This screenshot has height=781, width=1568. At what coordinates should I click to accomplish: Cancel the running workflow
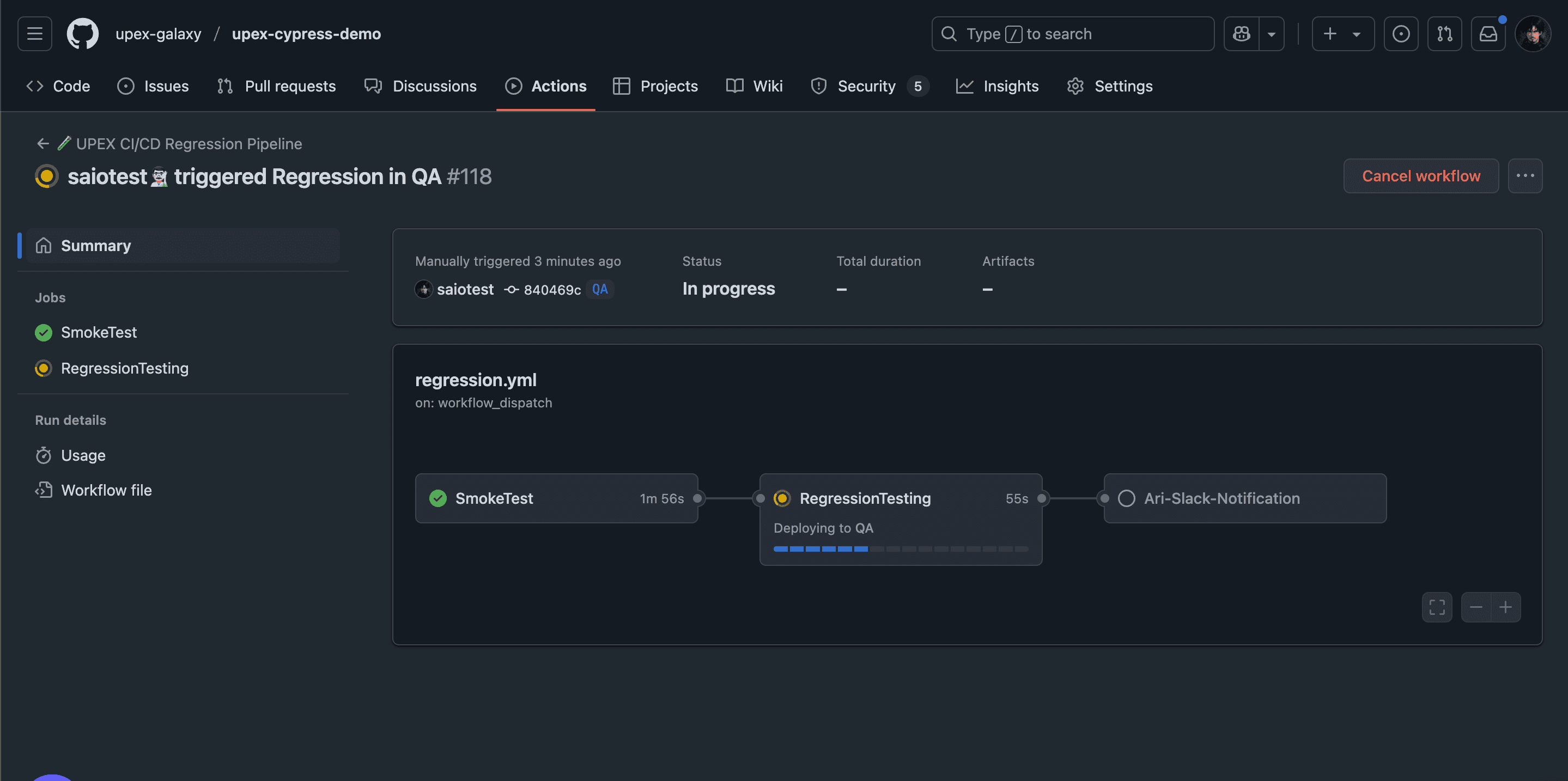[x=1421, y=176]
